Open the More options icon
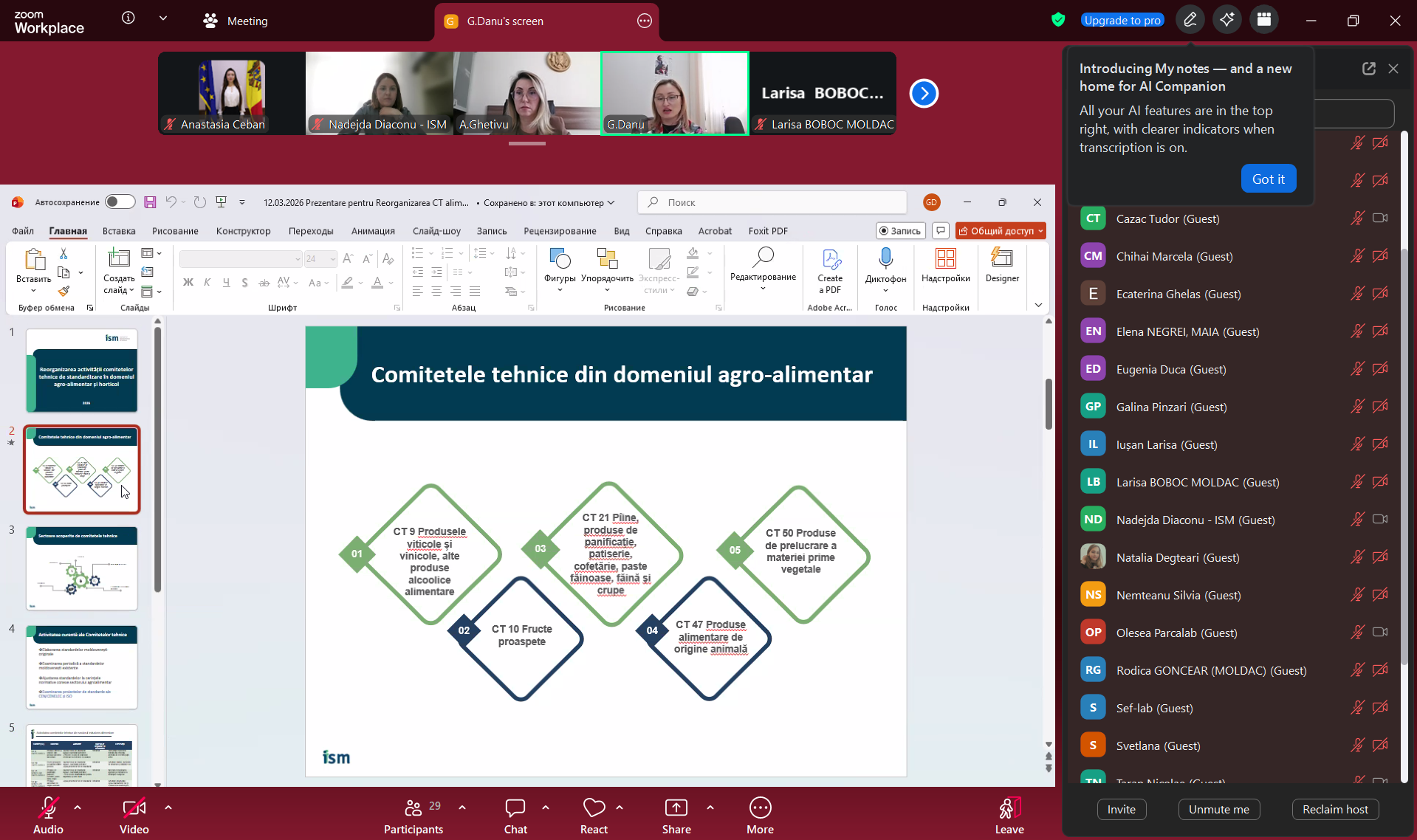The image size is (1417, 840). (x=760, y=808)
